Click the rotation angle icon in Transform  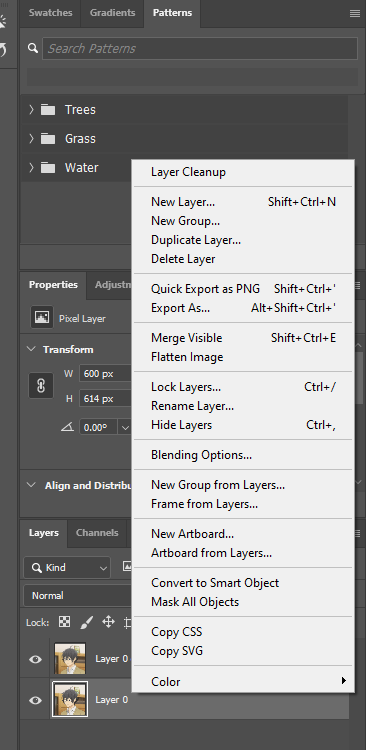(67, 427)
